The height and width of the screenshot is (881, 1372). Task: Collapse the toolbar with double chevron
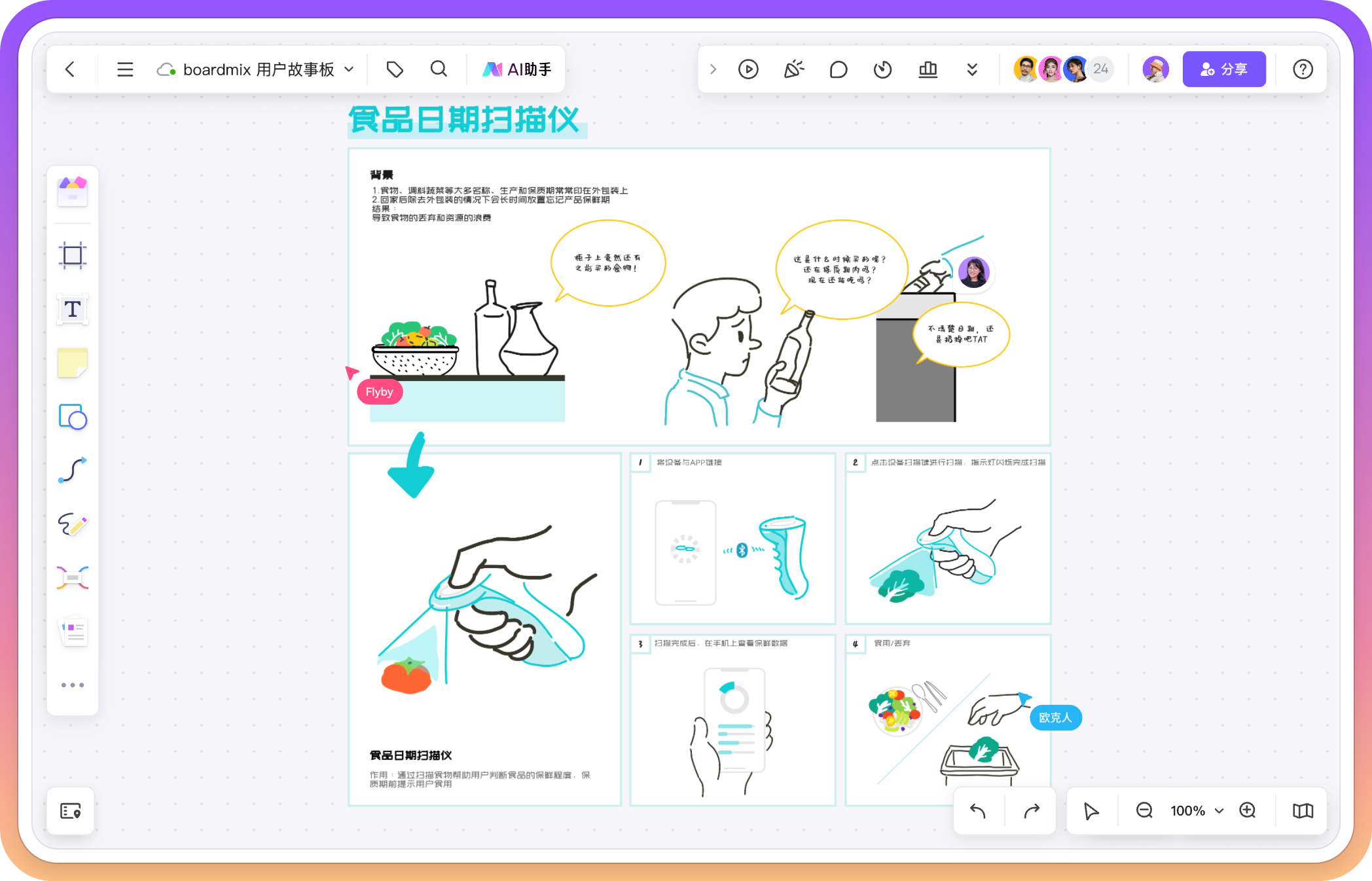(972, 69)
